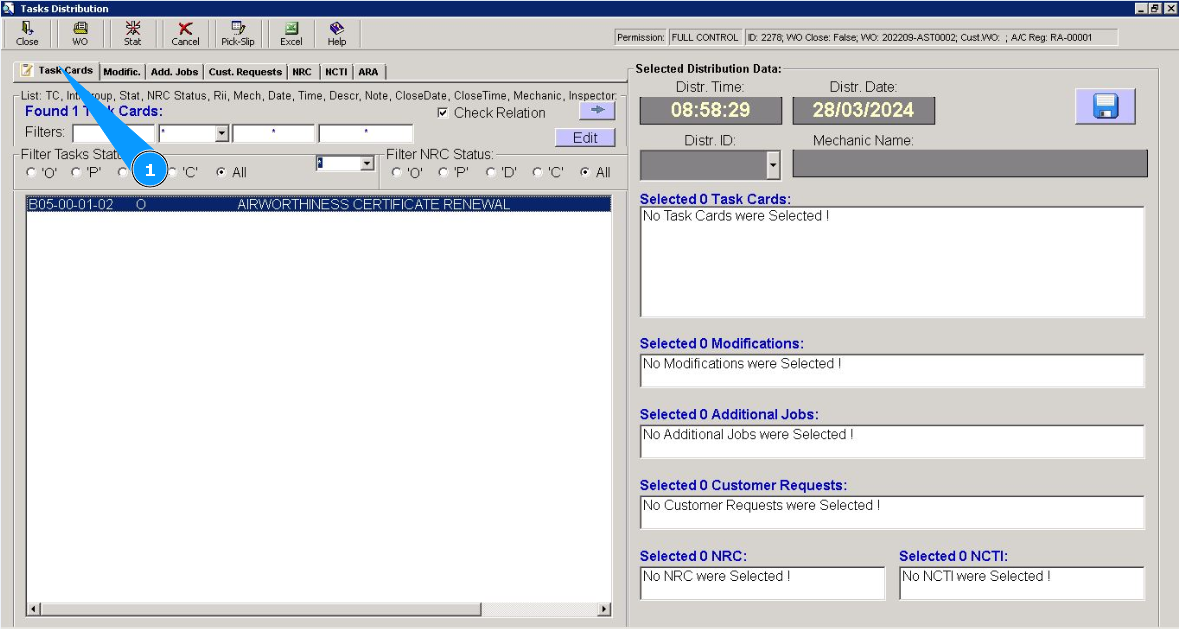Click the Distr. Date field 28/03/2024
The image size is (1179, 629).
(x=863, y=110)
